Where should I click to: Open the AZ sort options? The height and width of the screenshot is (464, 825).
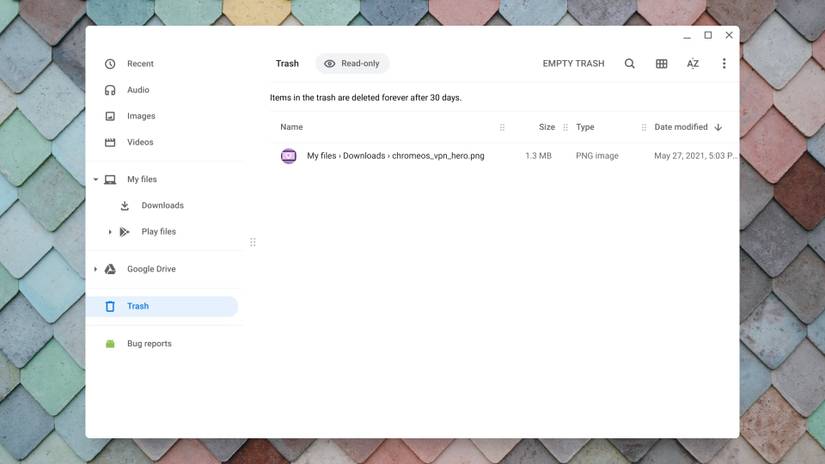[693, 64]
